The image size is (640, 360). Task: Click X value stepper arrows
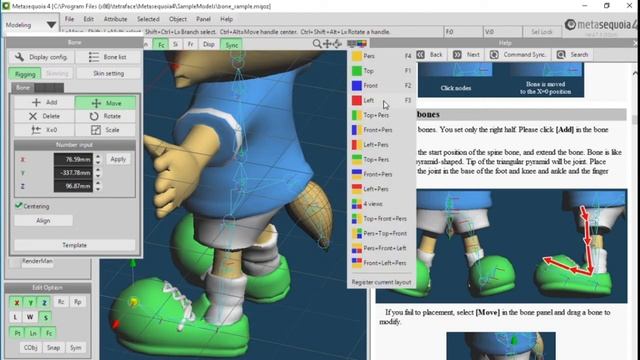98,159
